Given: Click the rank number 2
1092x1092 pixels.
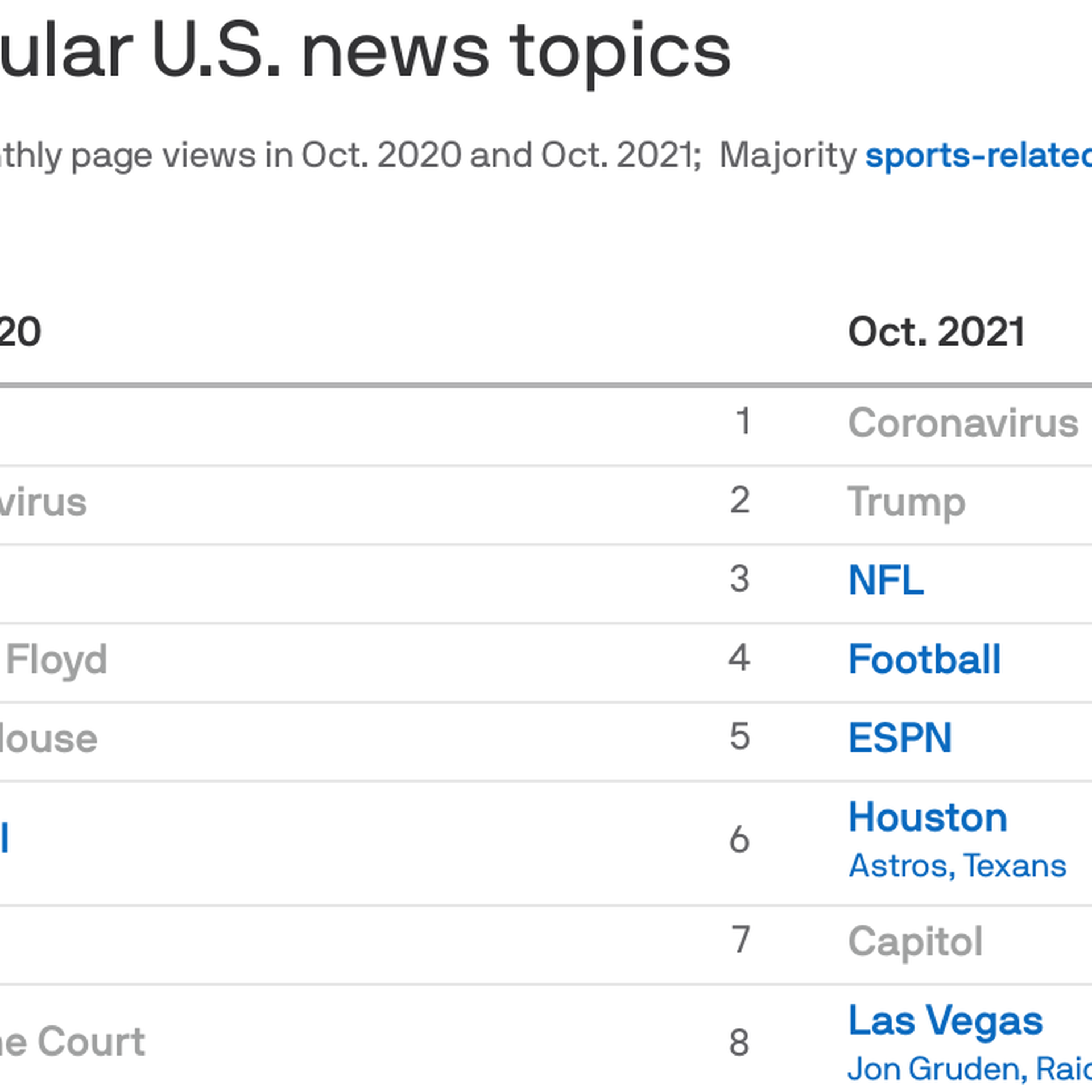Looking at the screenshot, I should pos(740,500).
